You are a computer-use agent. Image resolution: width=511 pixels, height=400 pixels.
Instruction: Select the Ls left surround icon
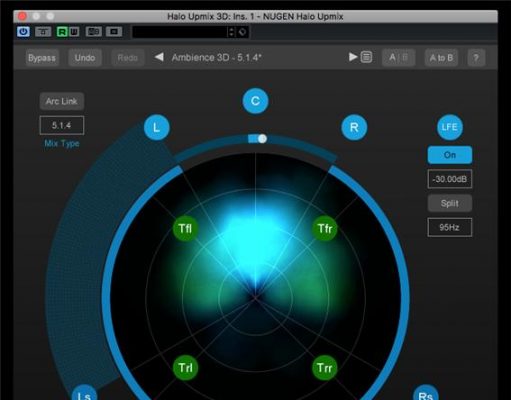pos(84,393)
